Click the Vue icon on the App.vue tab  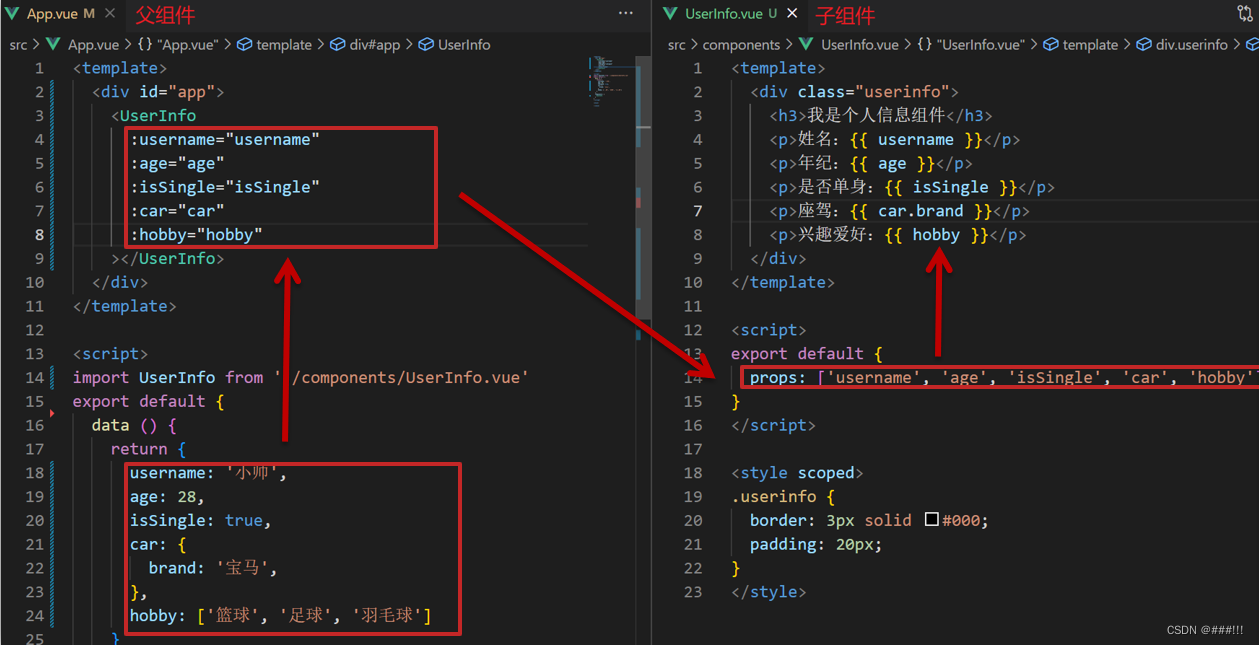click(13, 14)
